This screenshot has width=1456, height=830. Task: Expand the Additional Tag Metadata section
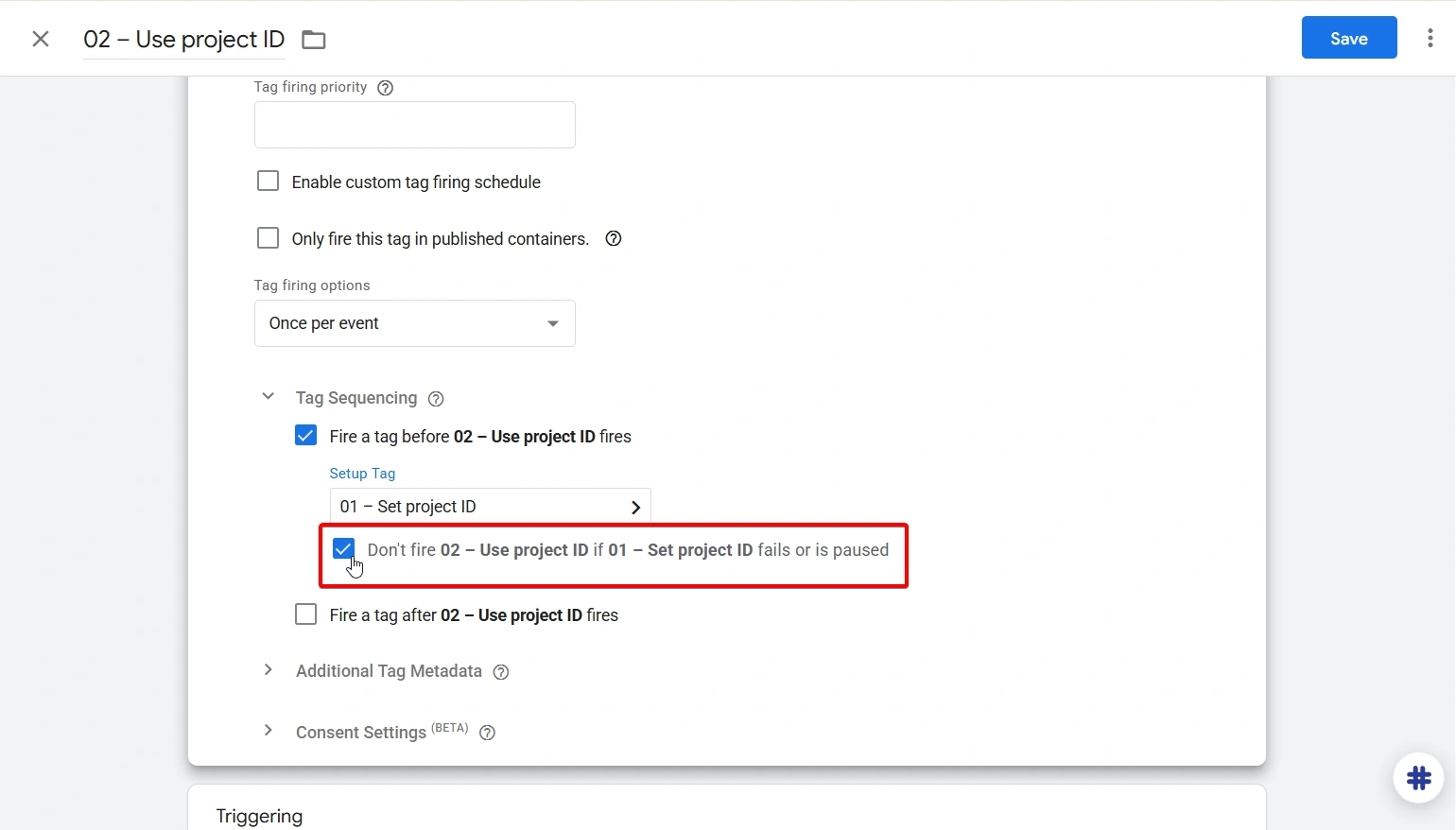click(x=269, y=670)
